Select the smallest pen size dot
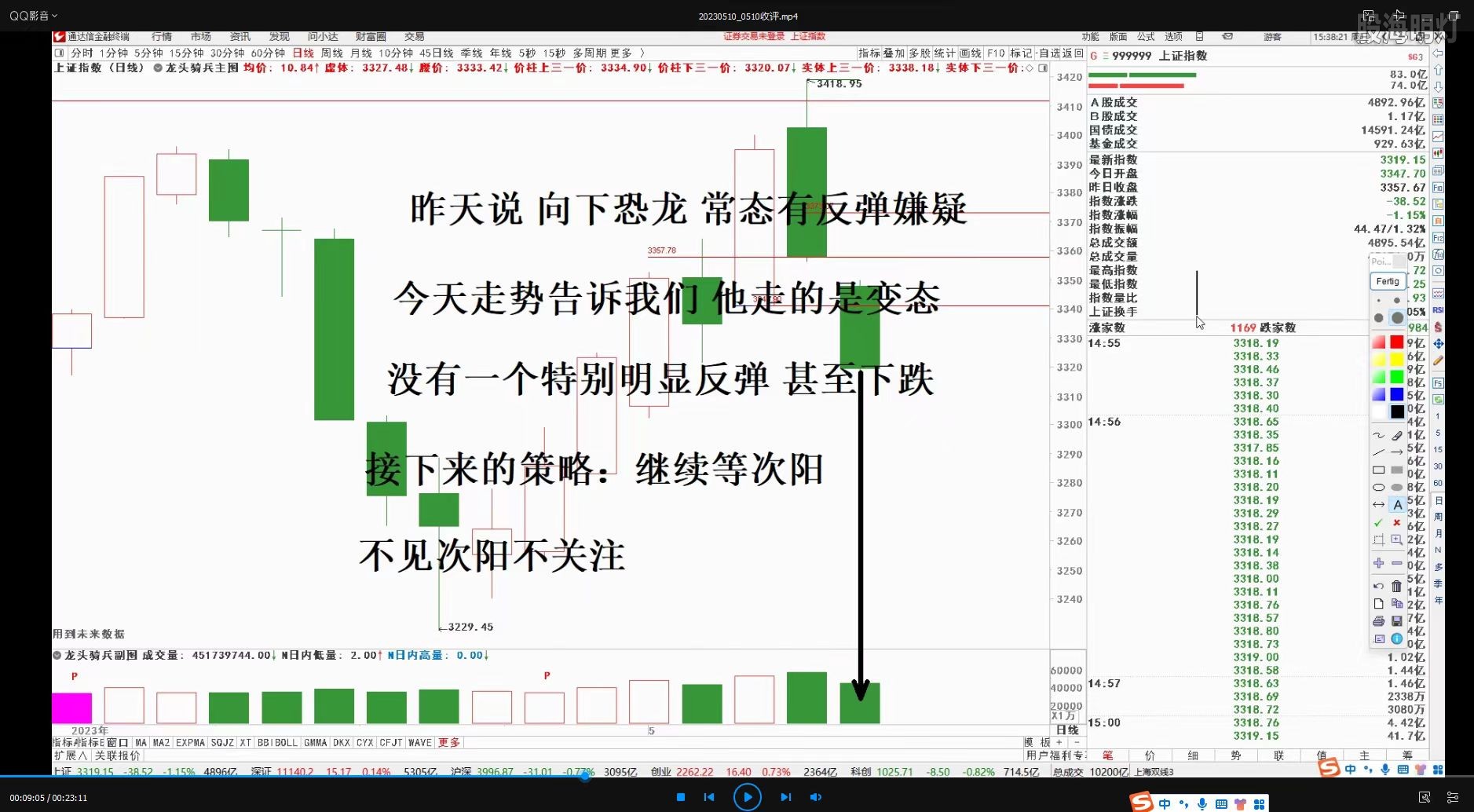This screenshot has width=1474, height=812. pyautogui.click(x=1379, y=301)
